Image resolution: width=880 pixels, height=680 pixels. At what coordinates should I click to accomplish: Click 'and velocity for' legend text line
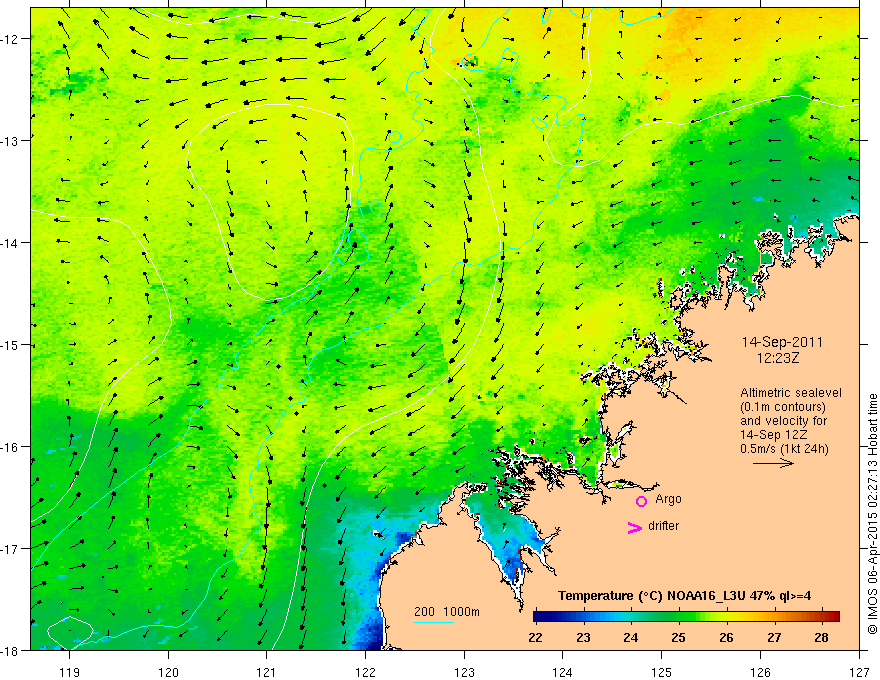783,421
